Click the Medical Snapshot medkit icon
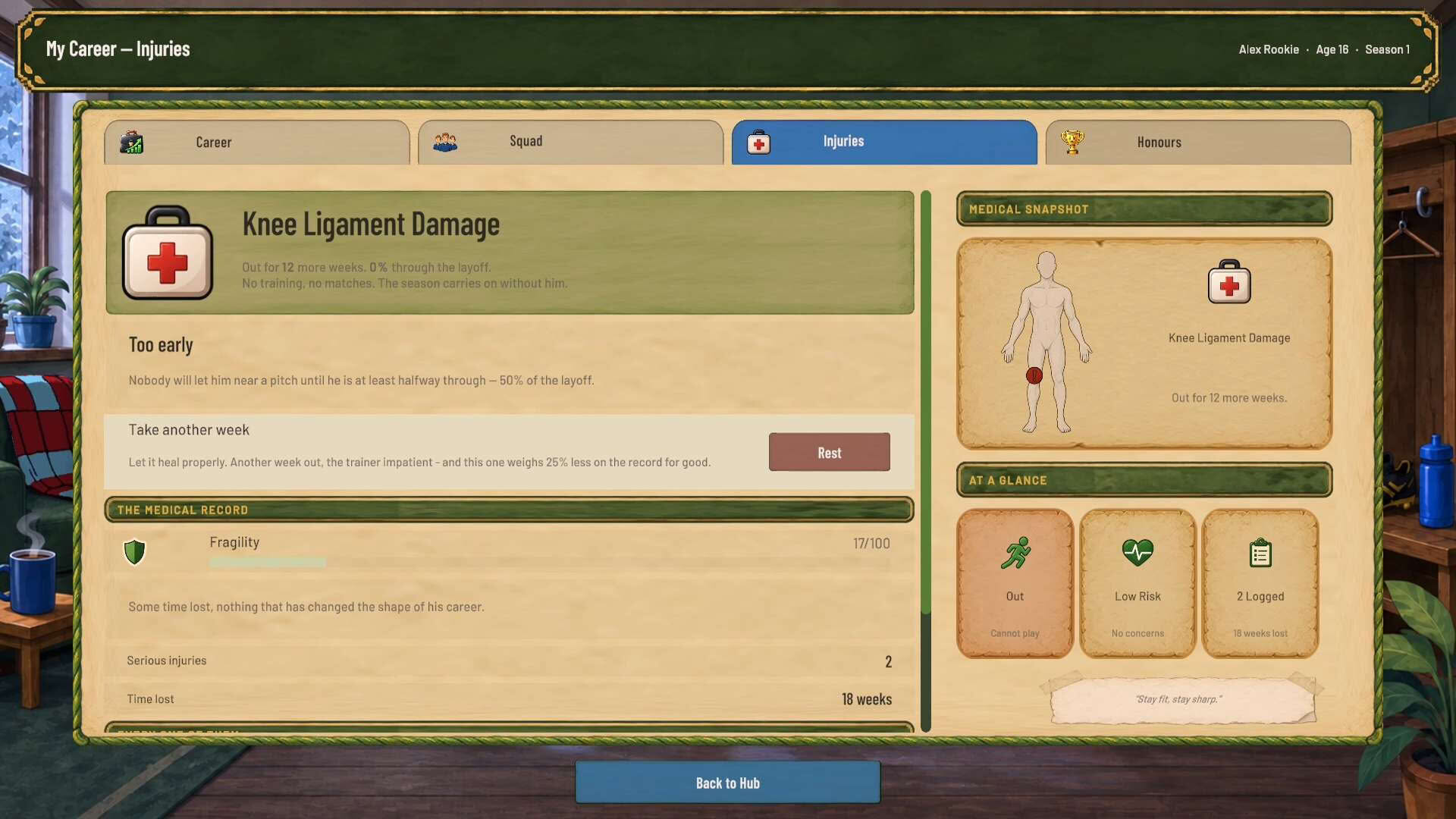 [x=1229, y=281]
